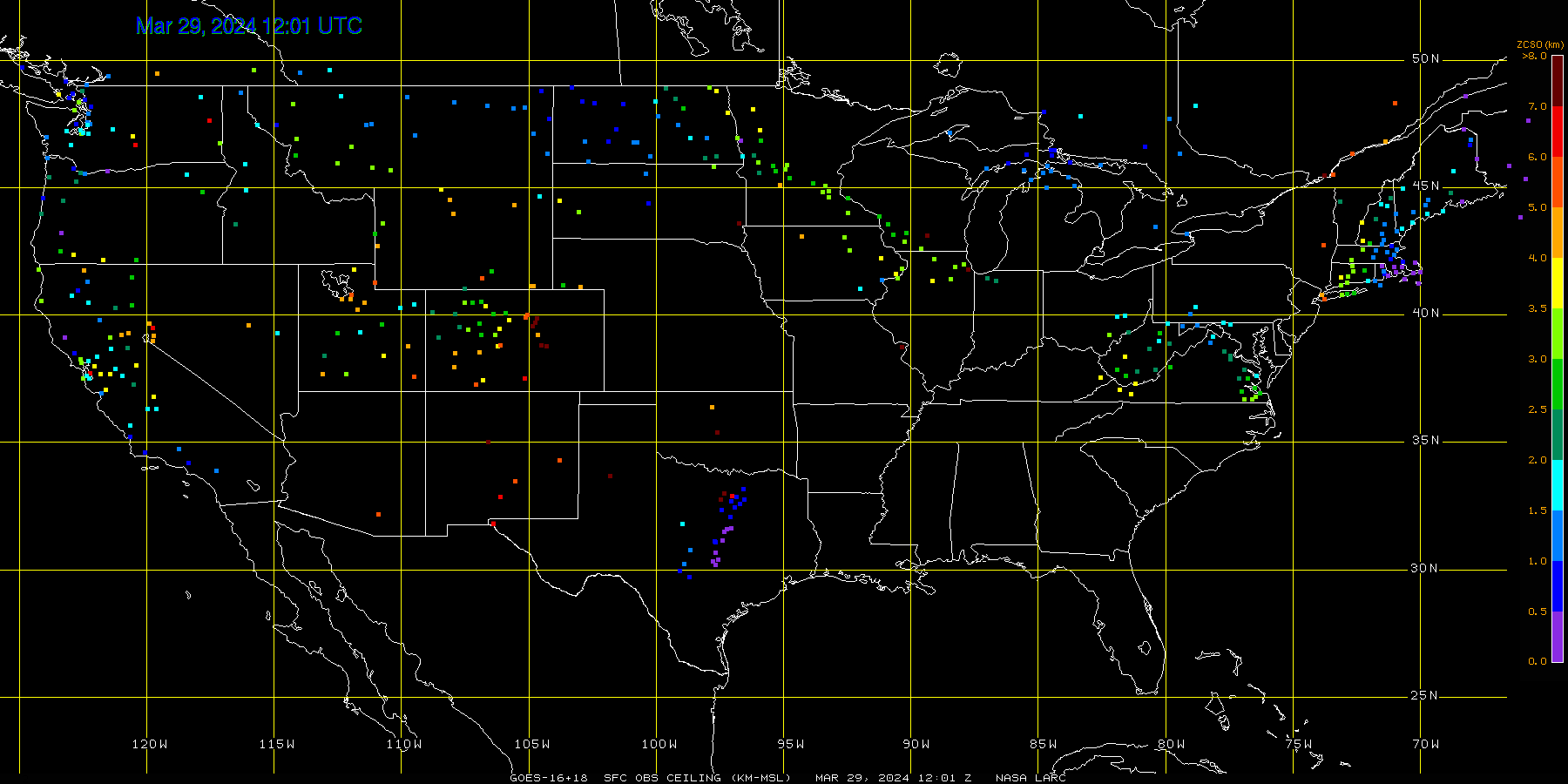Select the 75W longitude label
The width and height of the screenshot is (1568, 784).
point(1299,745)
